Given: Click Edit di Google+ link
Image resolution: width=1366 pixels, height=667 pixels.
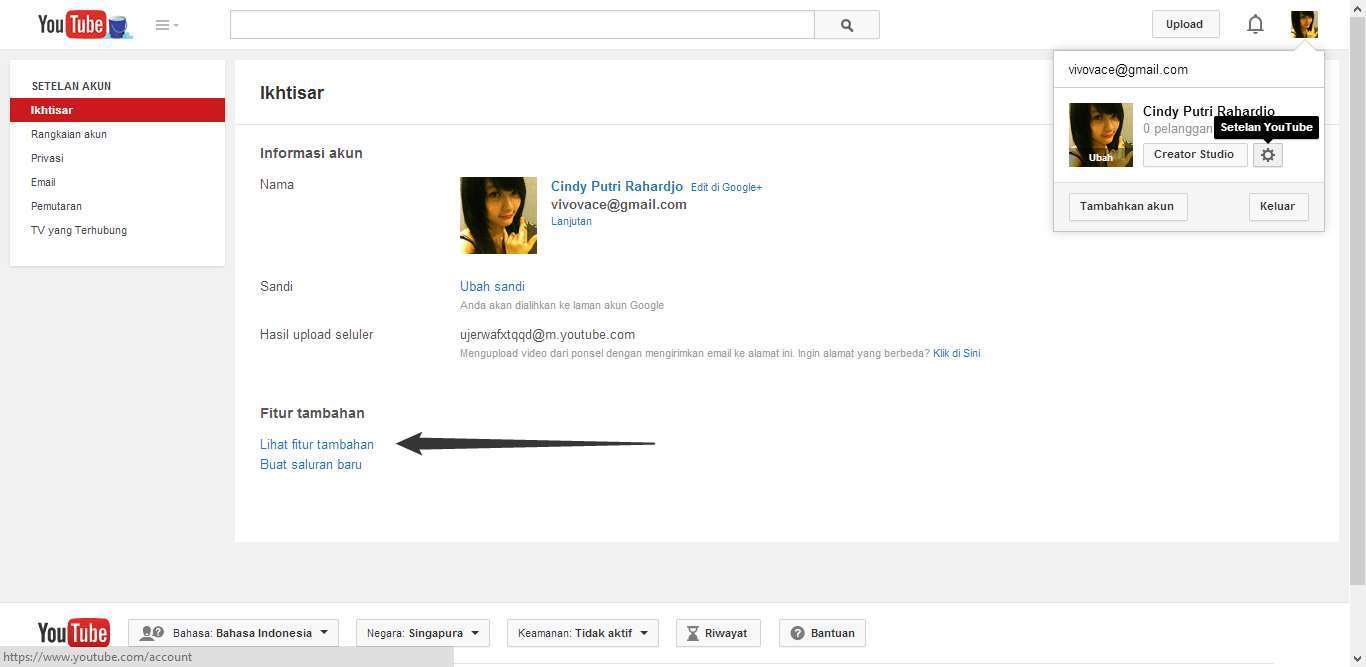Looking at the screenshot, I should click(x=726, y=187).
